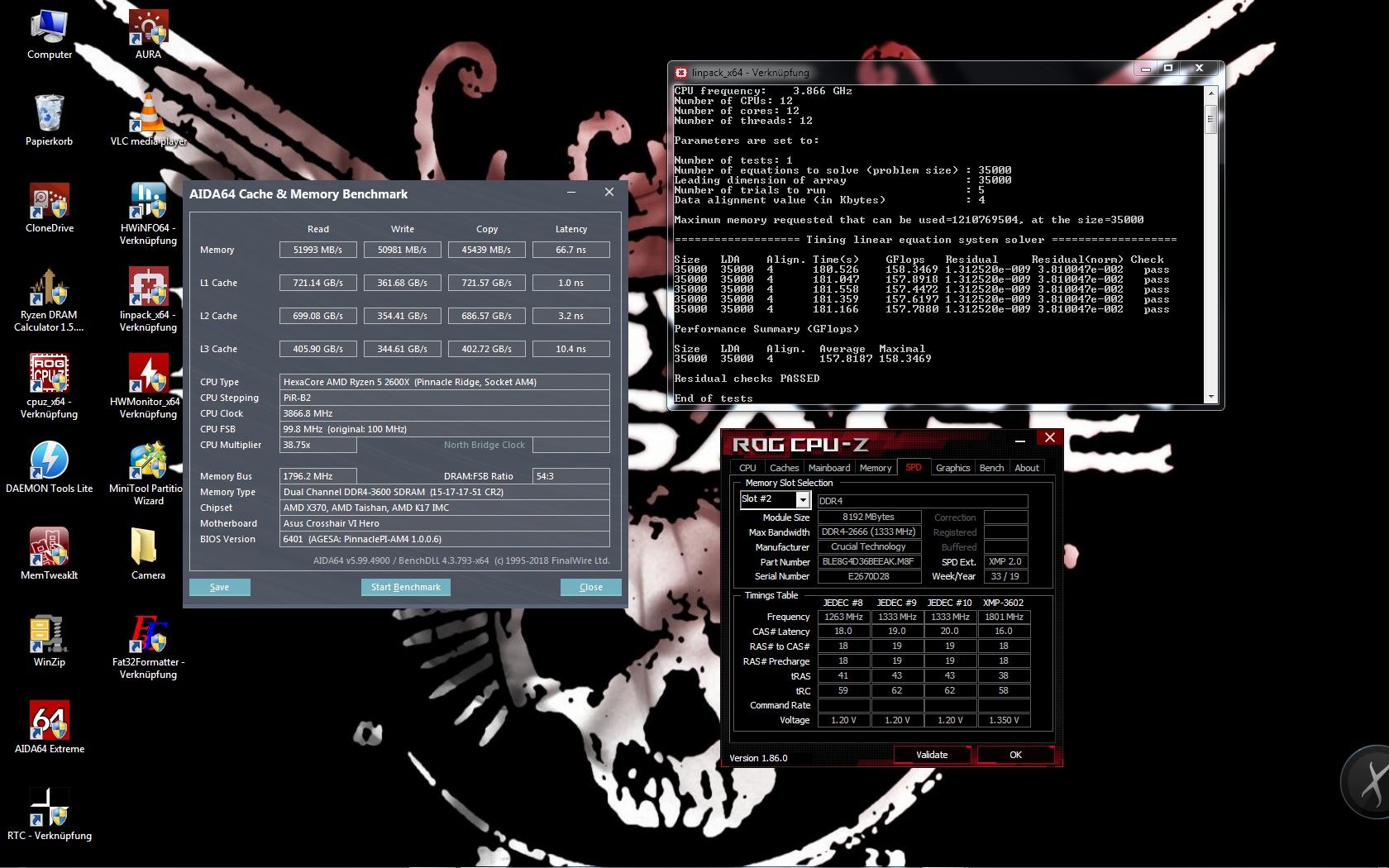Launch linpack_x64 desktop shortcut
Screen dimensions: 1389x868
(148, 300)
